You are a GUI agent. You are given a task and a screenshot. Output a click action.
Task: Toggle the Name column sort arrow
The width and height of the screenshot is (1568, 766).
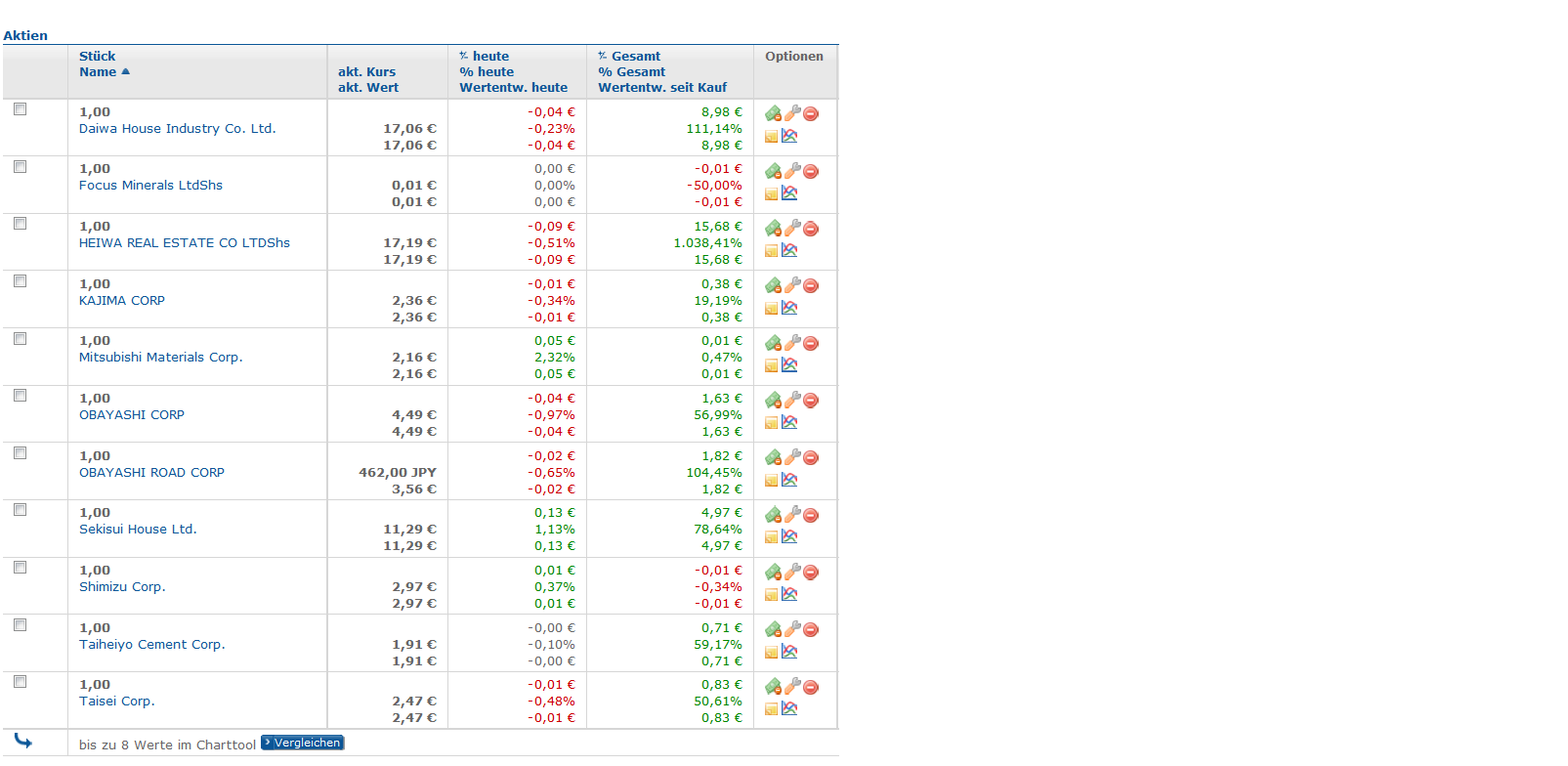coord(125,71)
